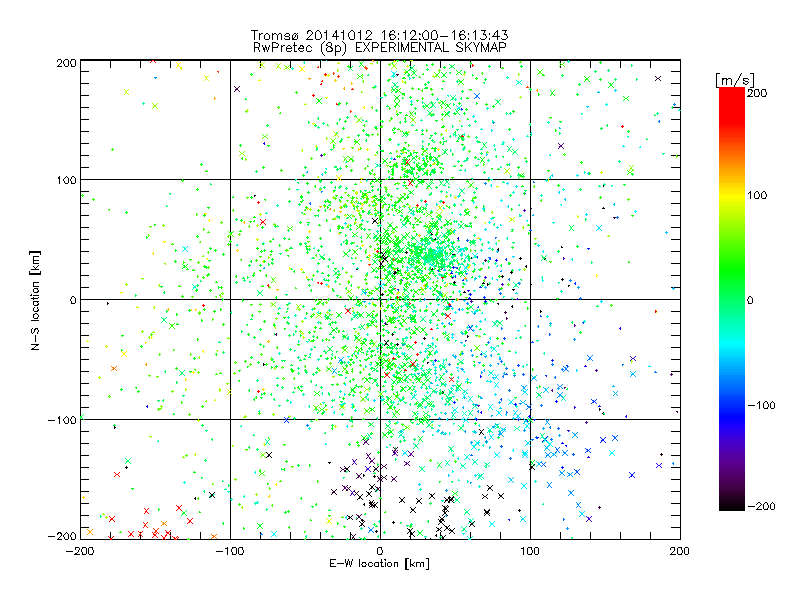This screenshot has height=600, width=800.
Task: Click the cyan band of the colorbar
Action: pos(732,343)
